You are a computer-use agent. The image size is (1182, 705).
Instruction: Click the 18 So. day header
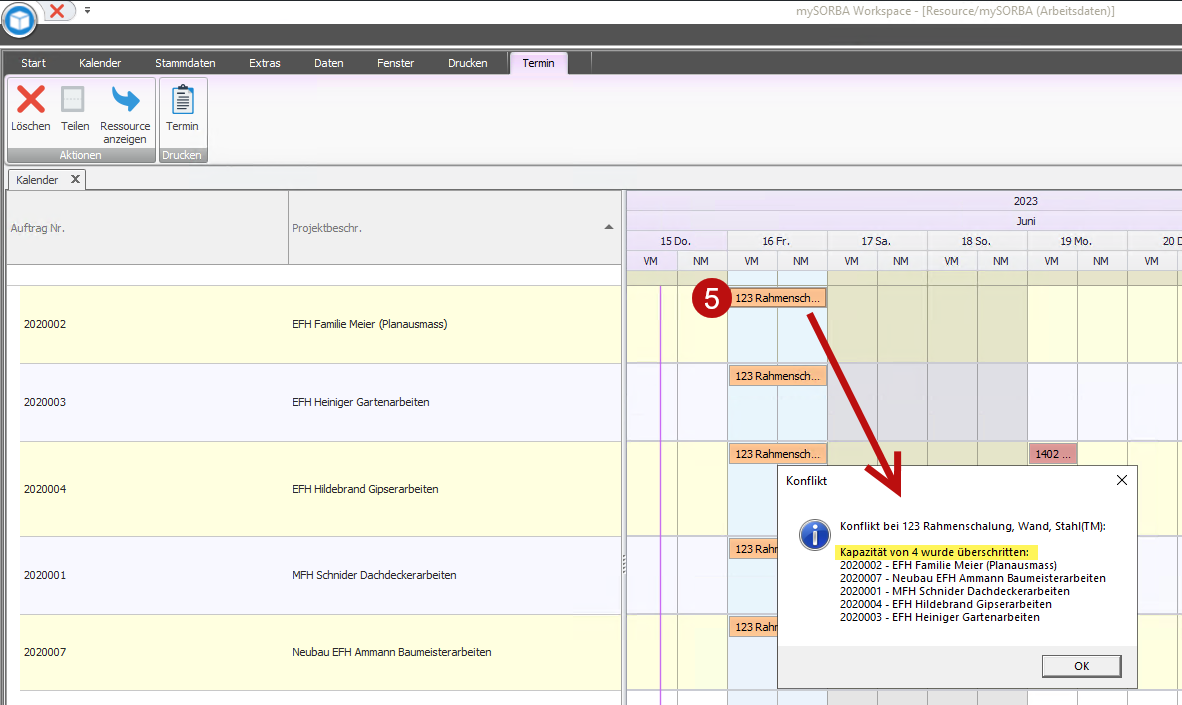(976, 241)
